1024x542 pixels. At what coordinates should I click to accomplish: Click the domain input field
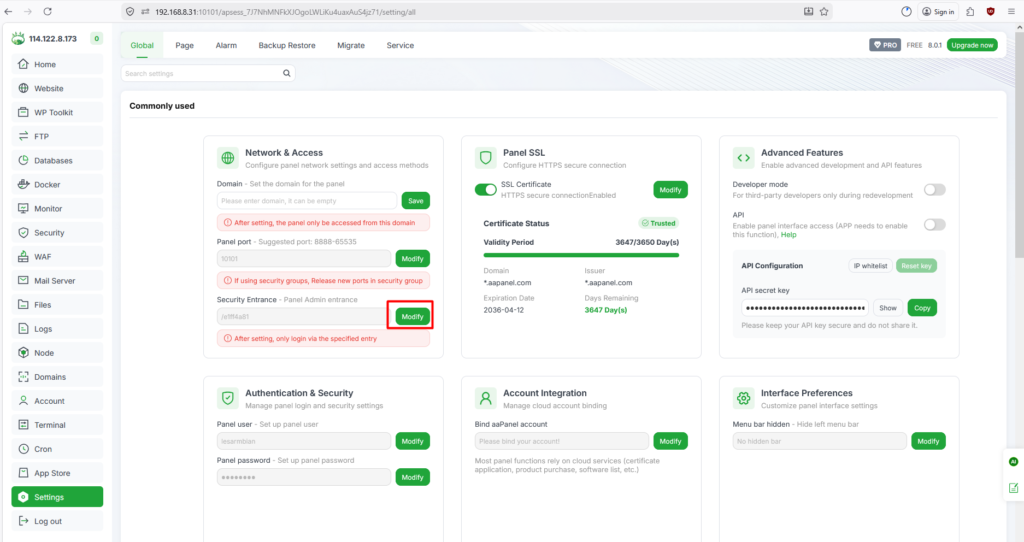pyautogui.click(x=307, y=201)
